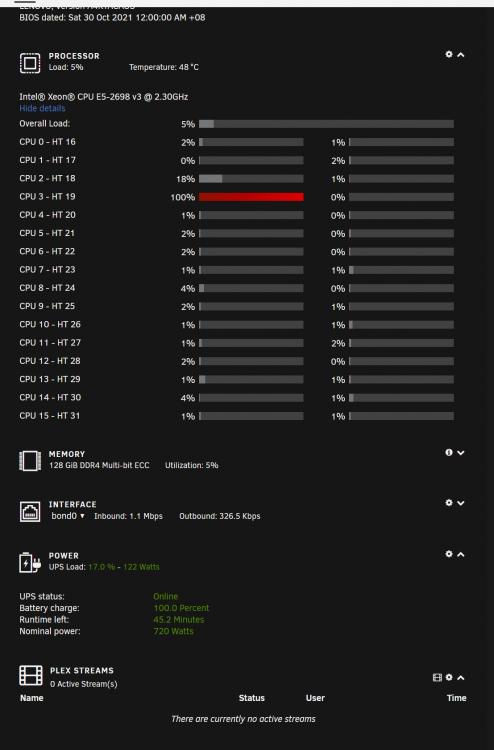Click the Interface ethernet port icon
This screenshot has width=494, height=750.
[x=30, y=511]
